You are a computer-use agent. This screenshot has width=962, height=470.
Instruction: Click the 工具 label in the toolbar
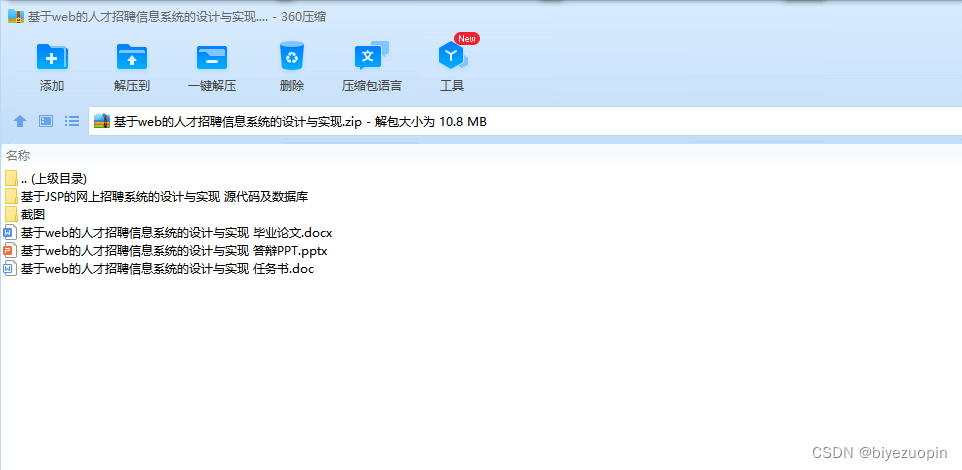(x=452, y=86)
